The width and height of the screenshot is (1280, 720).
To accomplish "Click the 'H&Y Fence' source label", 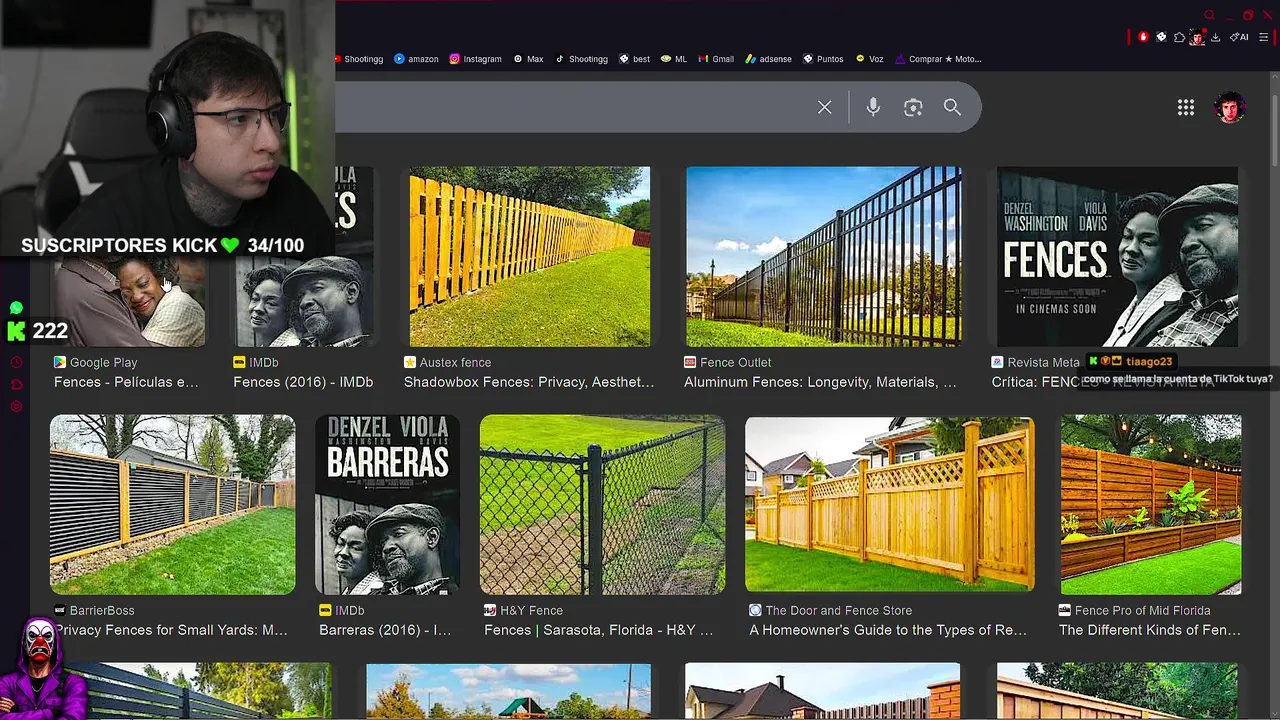I will point(531,611).
